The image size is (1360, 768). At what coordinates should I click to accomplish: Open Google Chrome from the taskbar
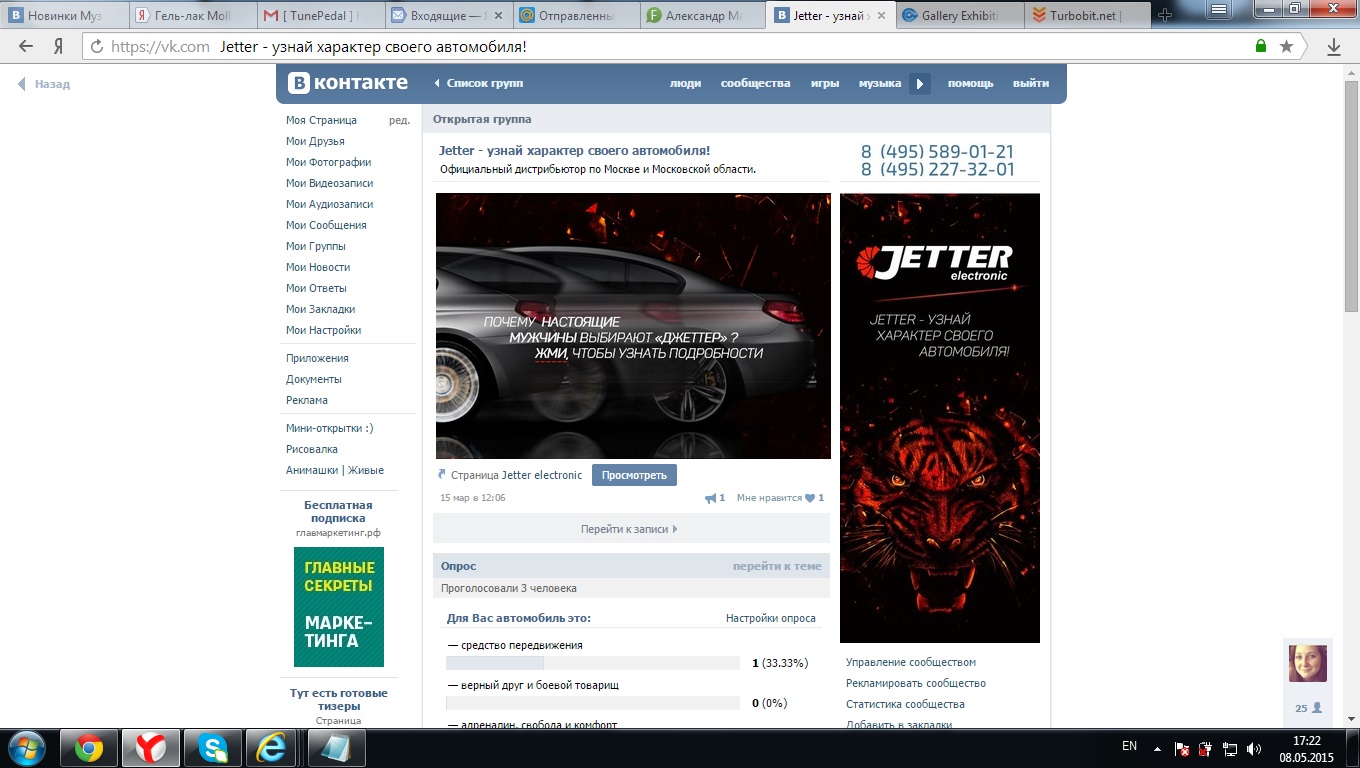pyautogui.click(x=89, y=748)
